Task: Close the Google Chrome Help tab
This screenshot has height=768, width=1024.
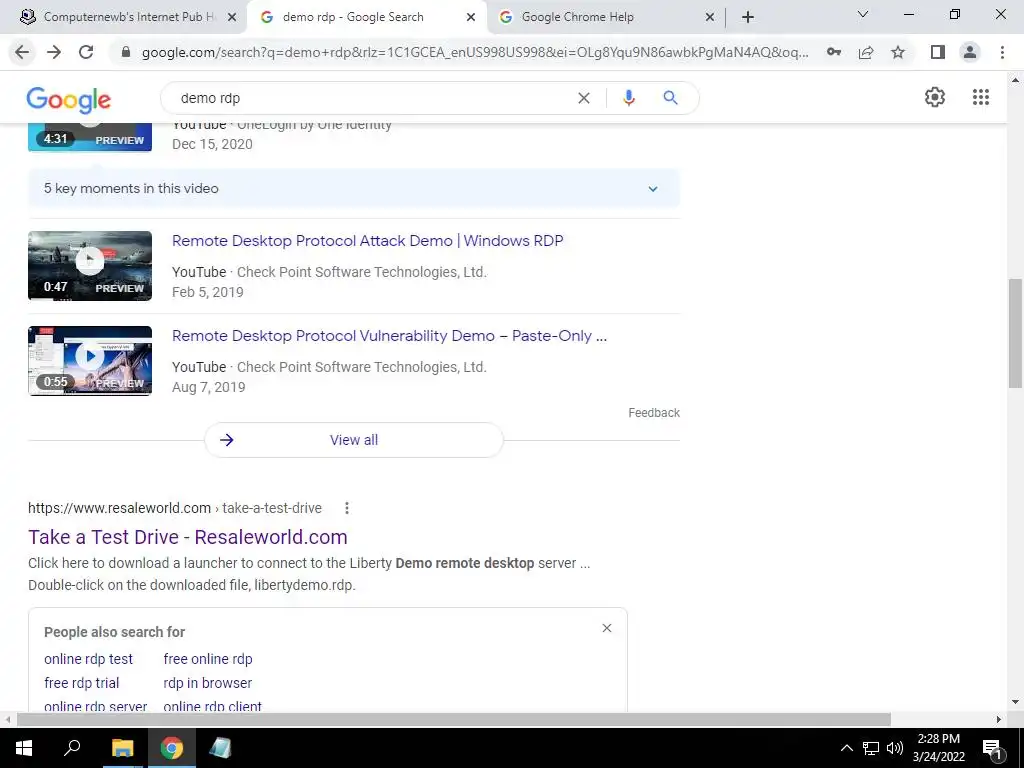Action: coord(710,18)
